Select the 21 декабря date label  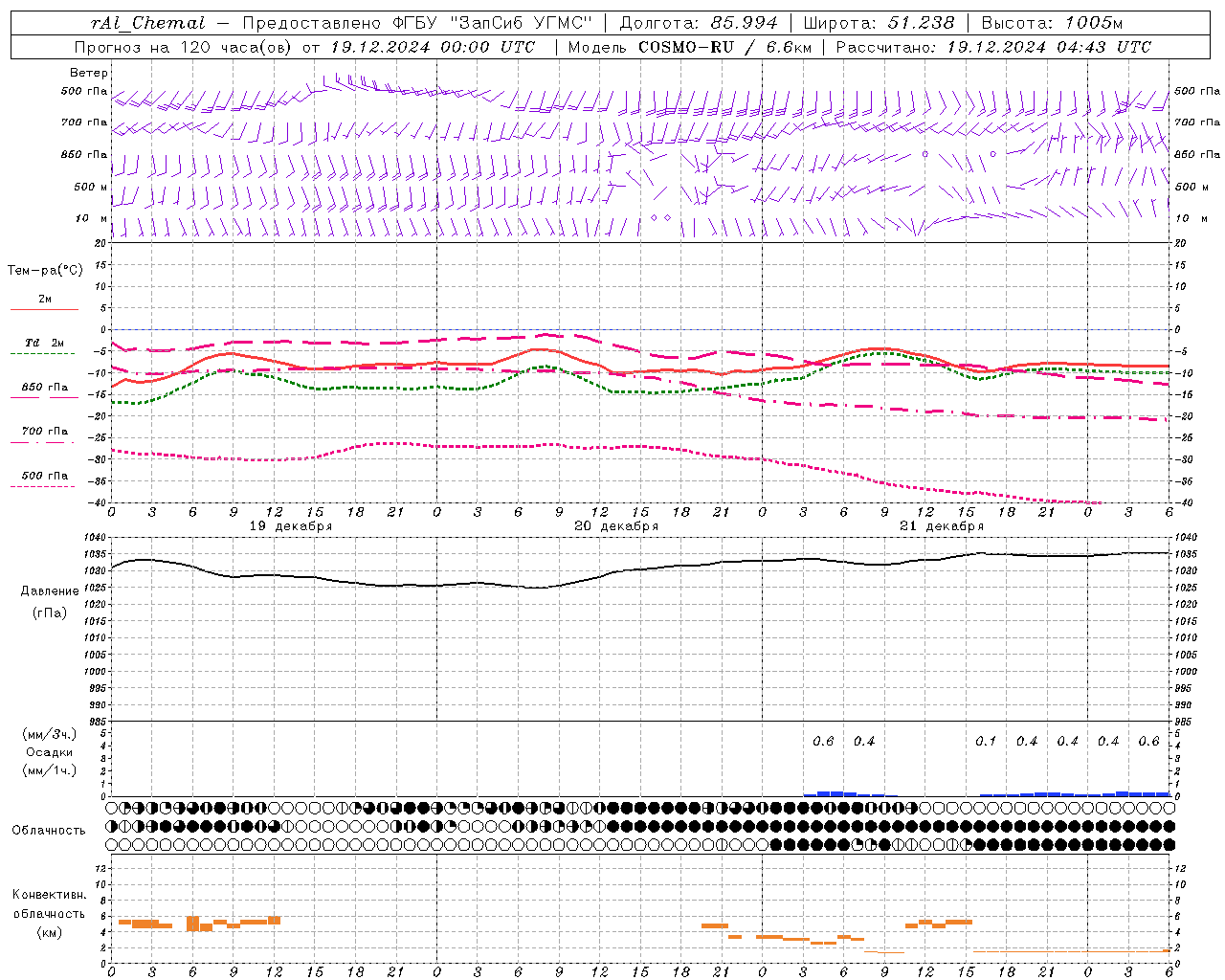tap(942, 526)
